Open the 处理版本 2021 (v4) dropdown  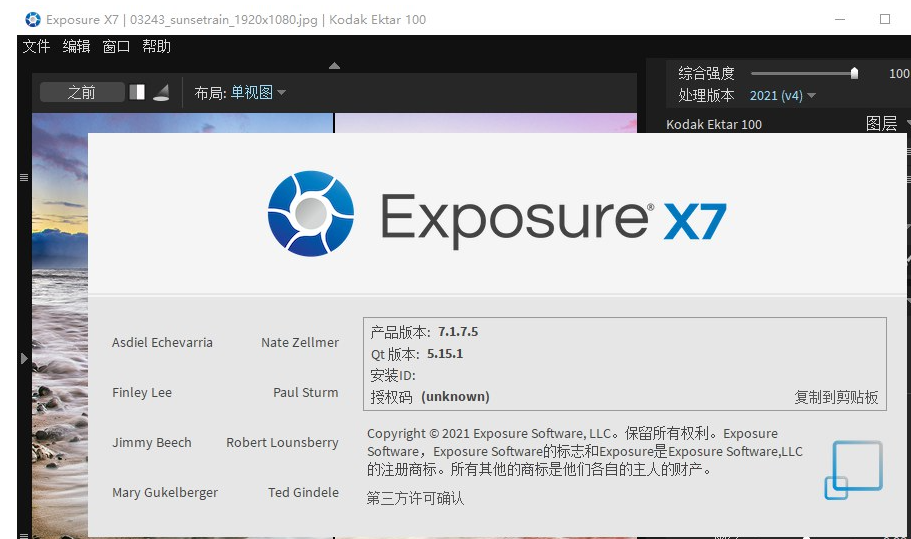pyautogui.click(x=782, y=95)
